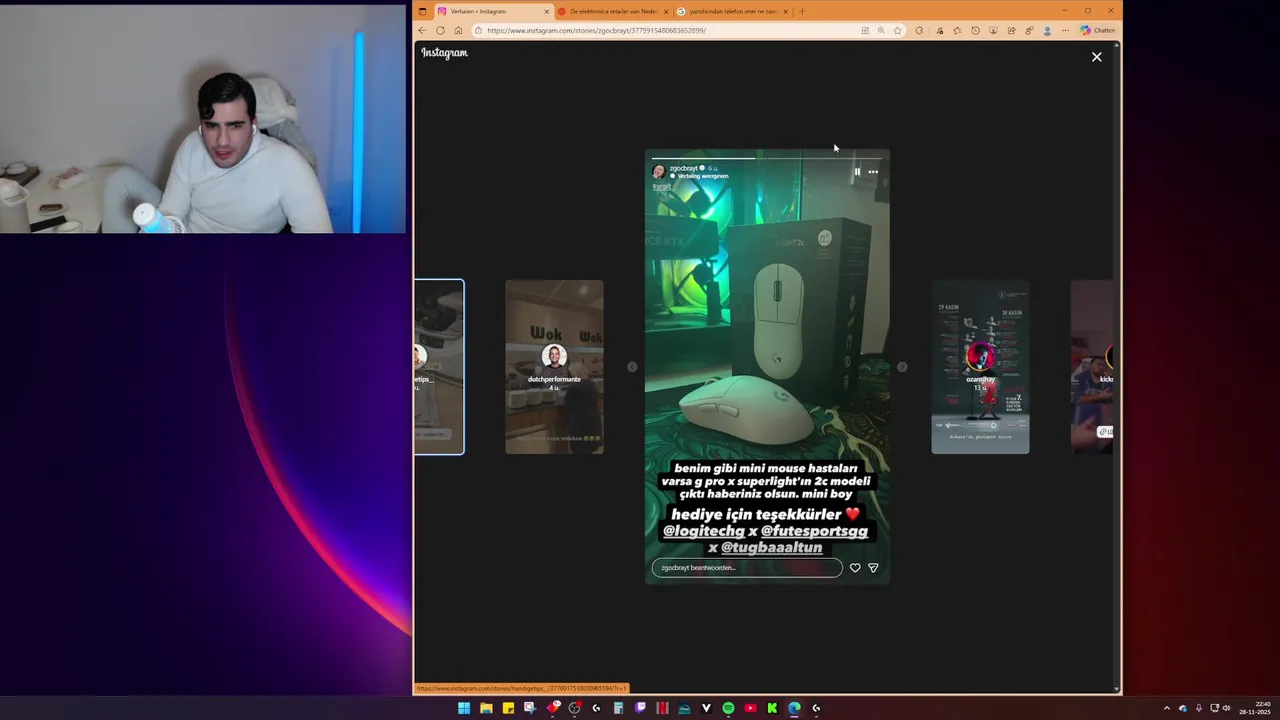
Task: Click the browser Back button
Action: 422,30
